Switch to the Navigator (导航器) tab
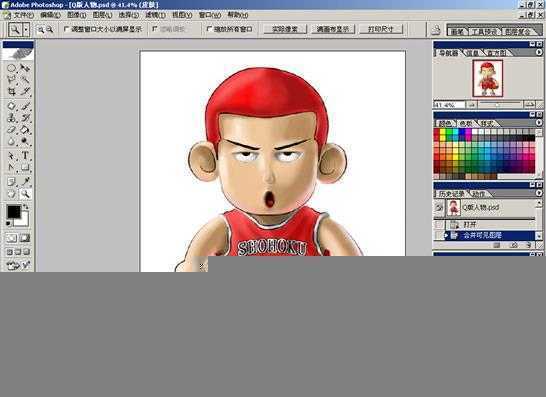 tap(448, 53)
